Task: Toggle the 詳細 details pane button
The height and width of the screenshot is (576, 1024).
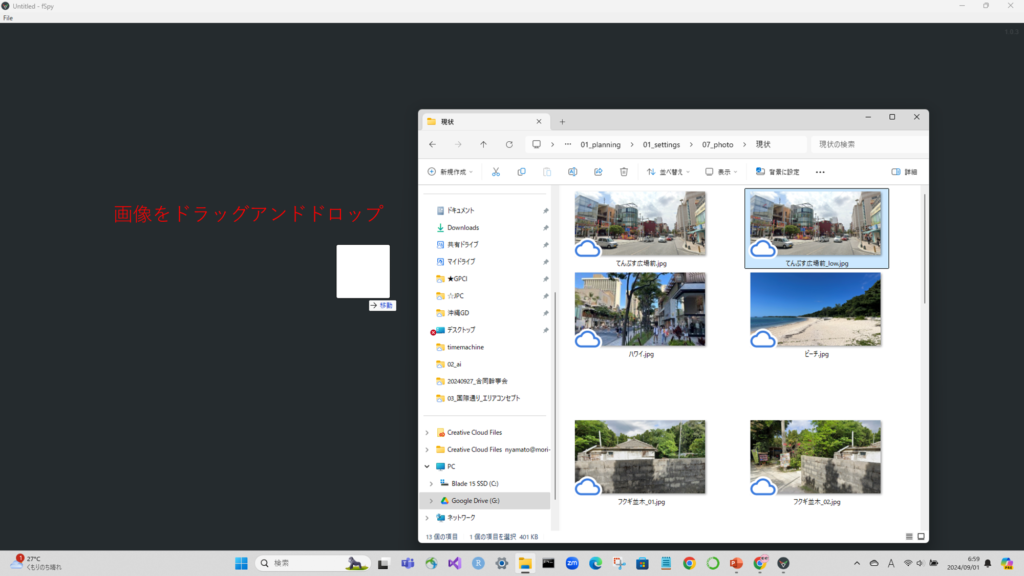Action: click(x=904, y=172)
